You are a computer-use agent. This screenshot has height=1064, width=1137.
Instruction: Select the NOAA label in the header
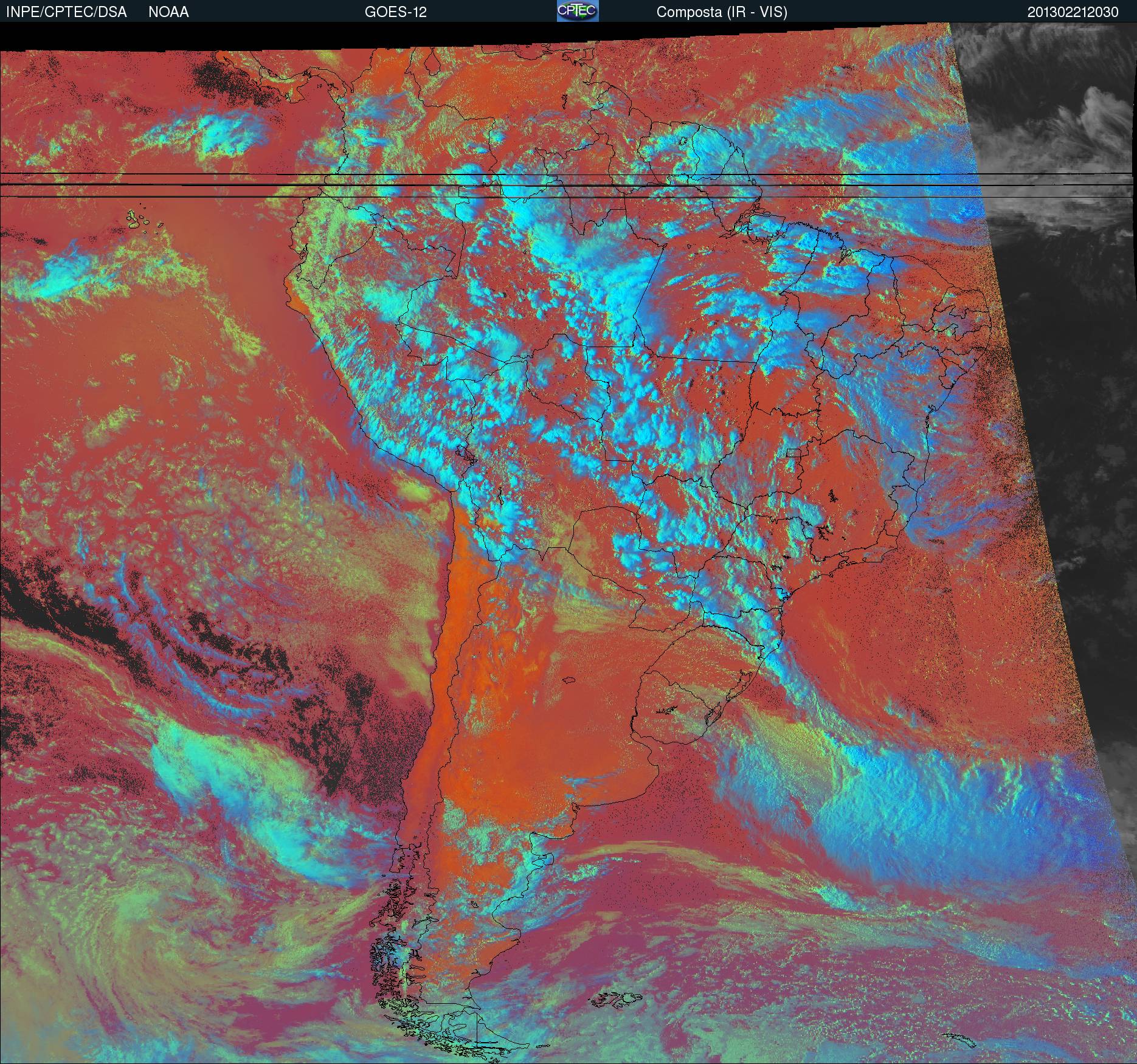168,12
